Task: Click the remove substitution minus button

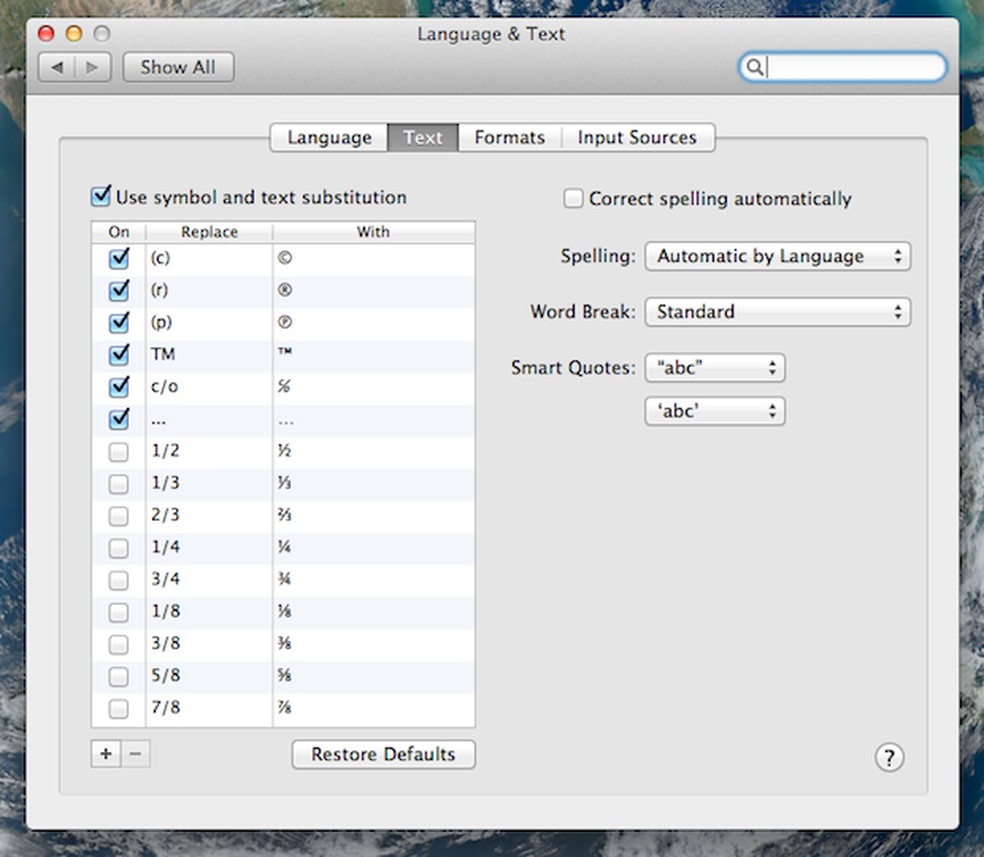Action: pyautogui.click(x=136, y=753)
